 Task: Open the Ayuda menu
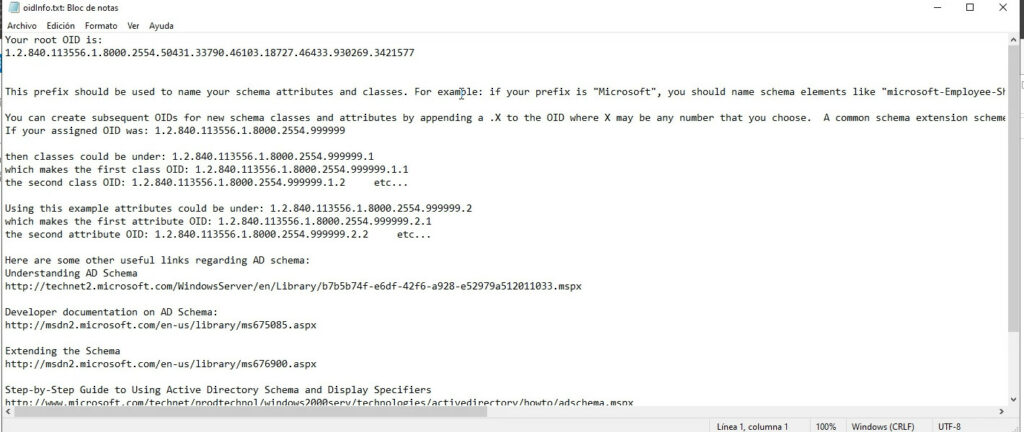[x=161, y=26]
